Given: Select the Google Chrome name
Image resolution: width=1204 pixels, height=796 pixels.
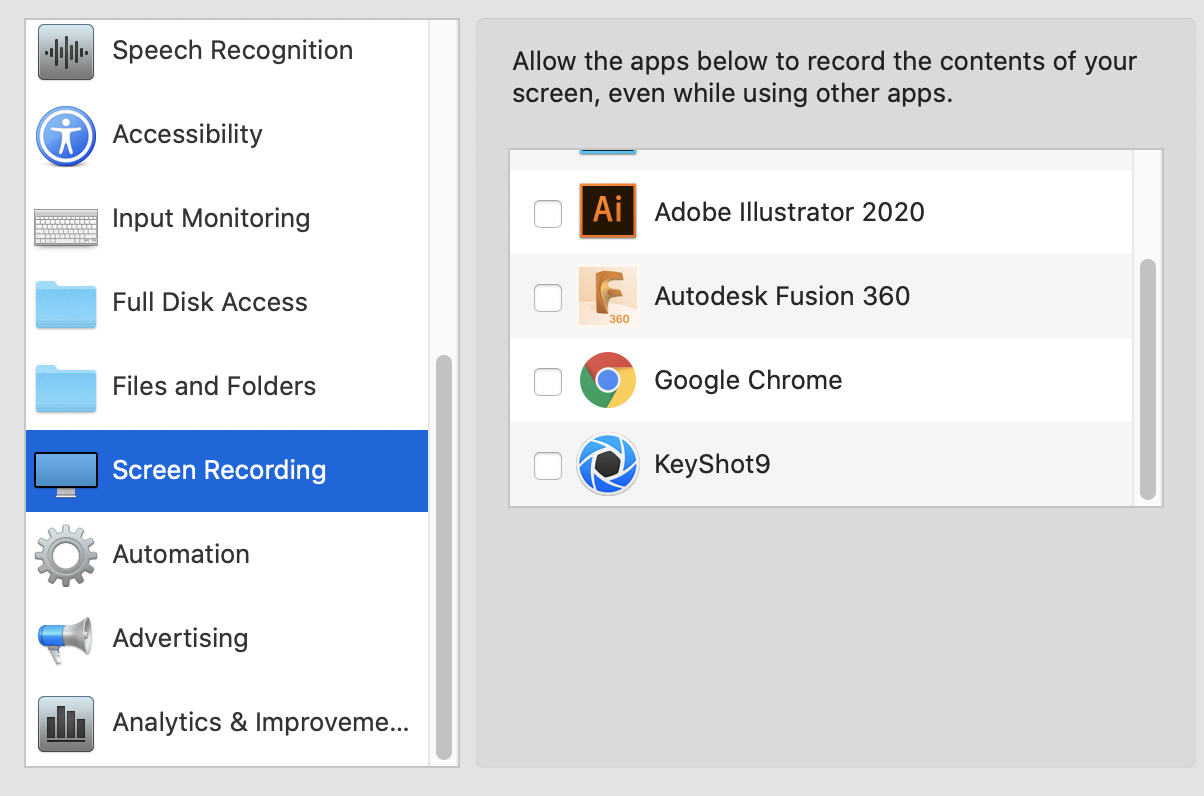Looking at the screenshot, I should pyautogui.click(x=748, y=380).
